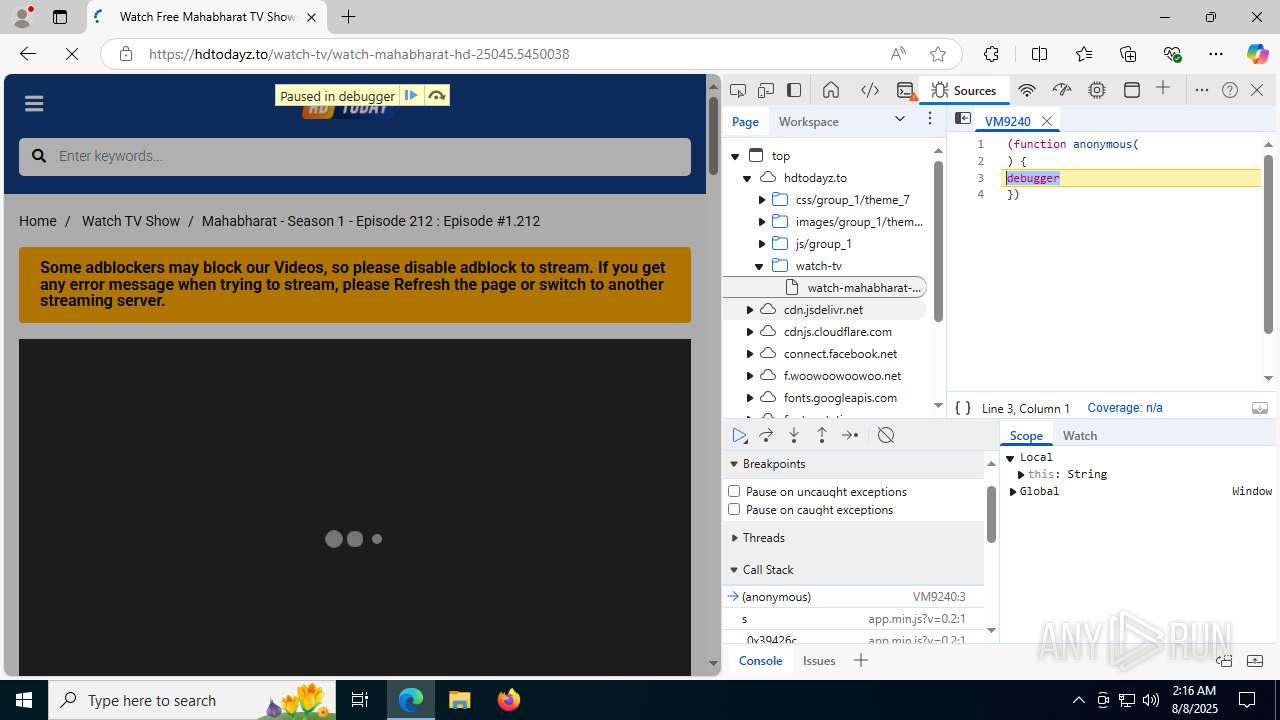Open File Explorer from the taskbar
This screenshot has height=720, width=1280.
point(460,700)
